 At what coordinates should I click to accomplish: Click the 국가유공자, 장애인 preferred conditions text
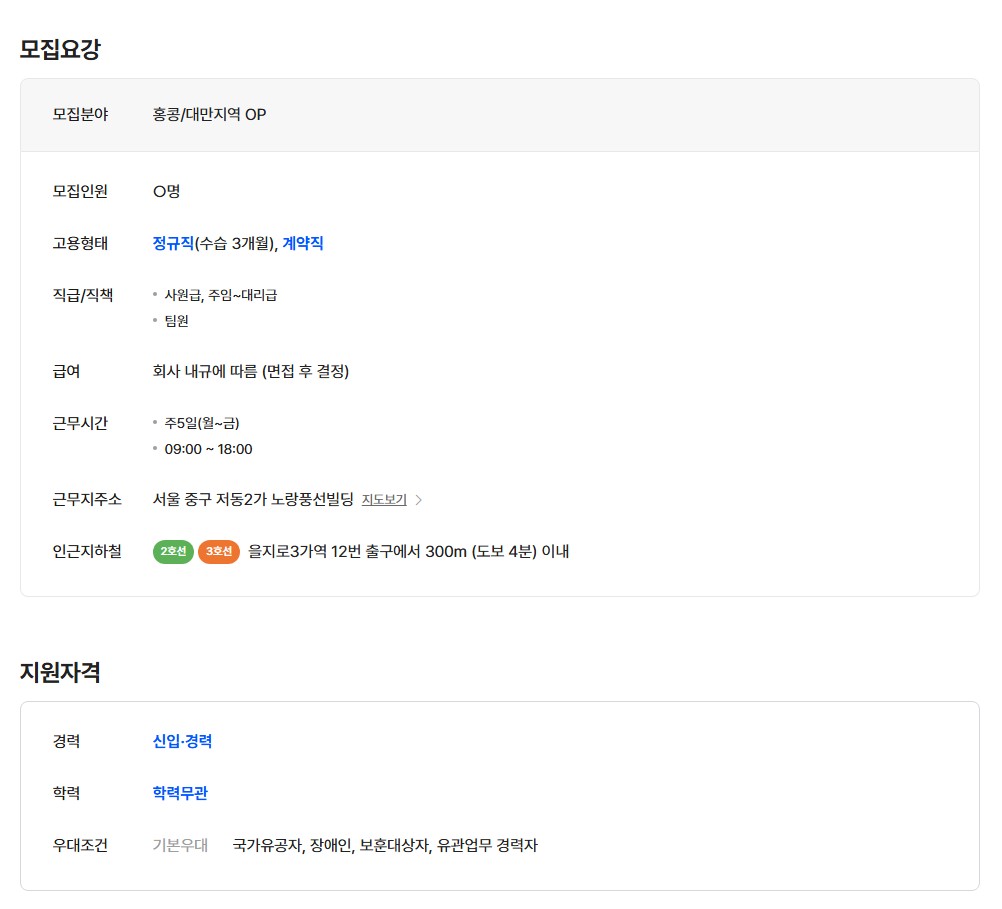pos(385,845)
